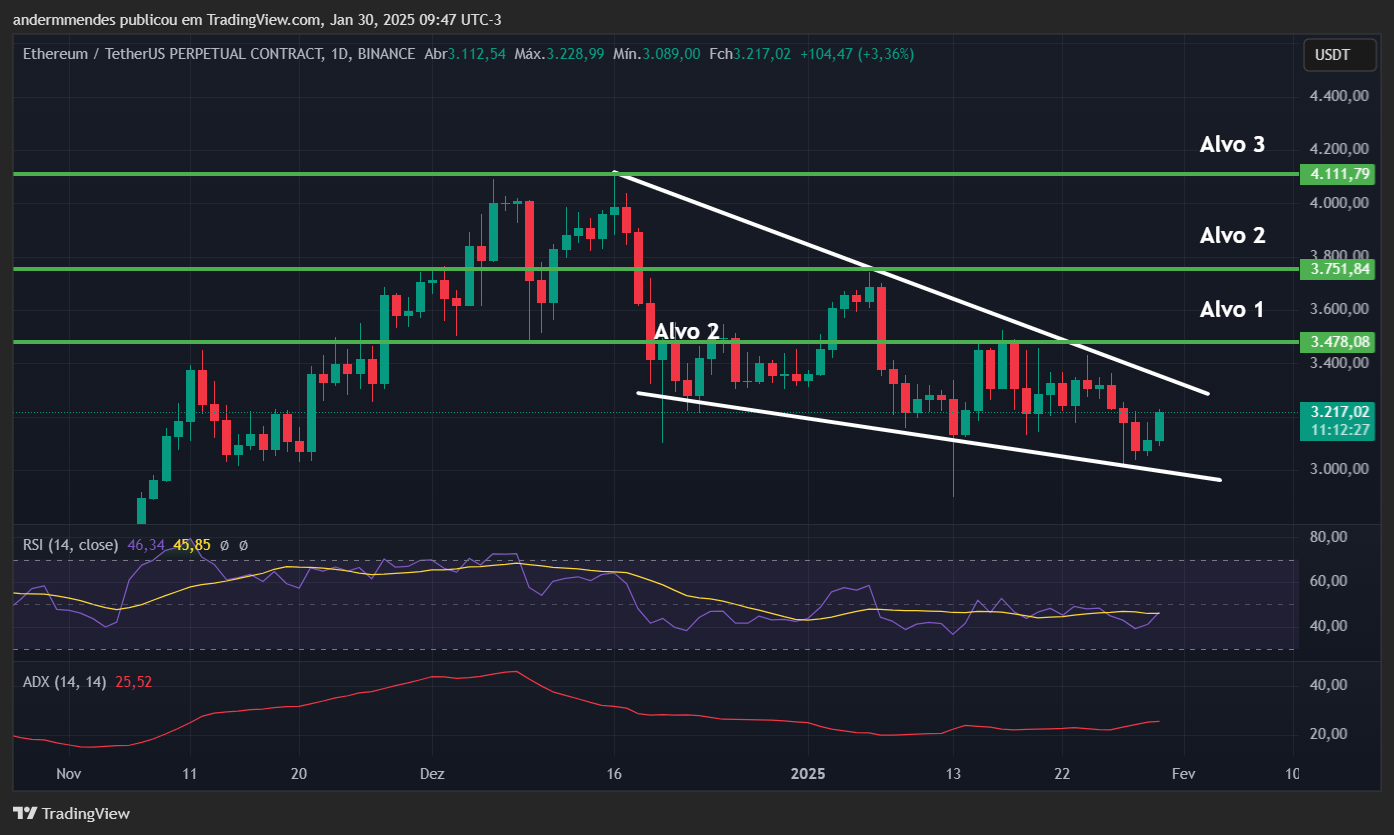
Task: Click the 11 date on the time axis
Action: 190,774
